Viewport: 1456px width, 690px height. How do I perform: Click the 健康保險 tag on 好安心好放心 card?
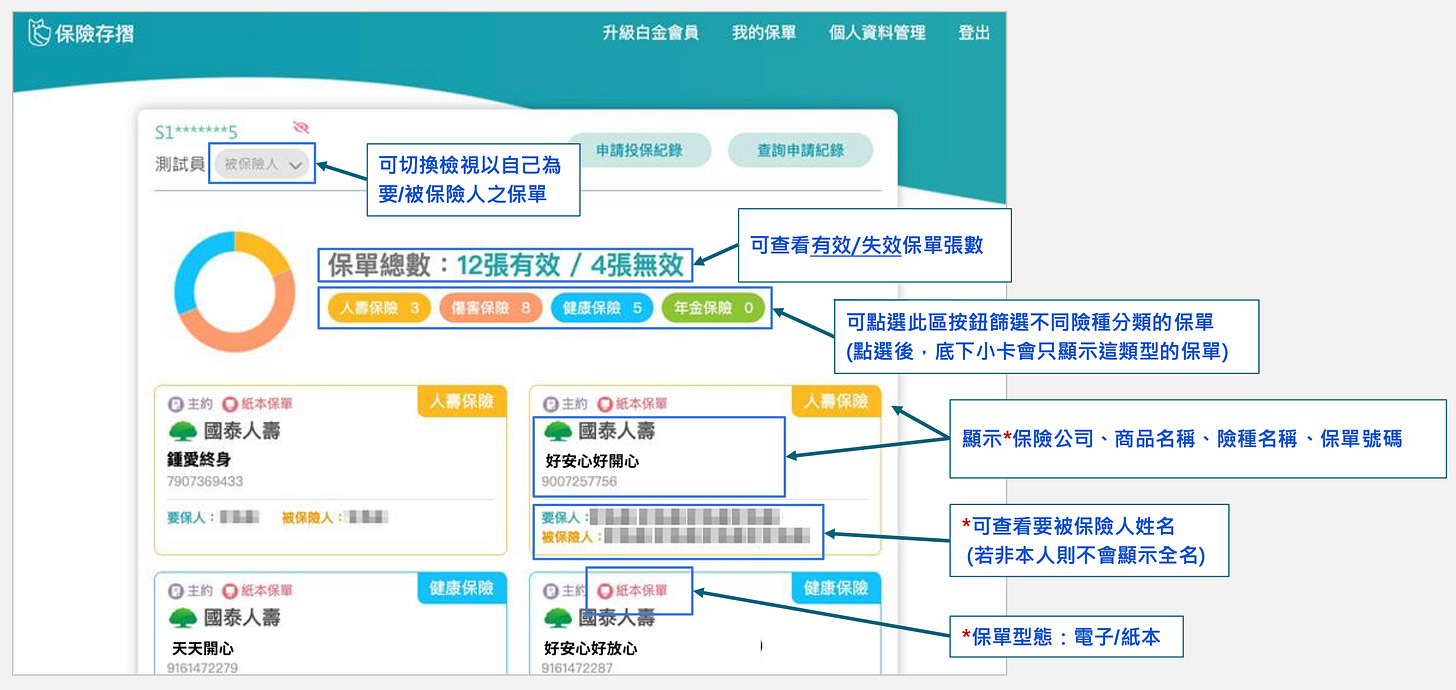click(836, 588)
